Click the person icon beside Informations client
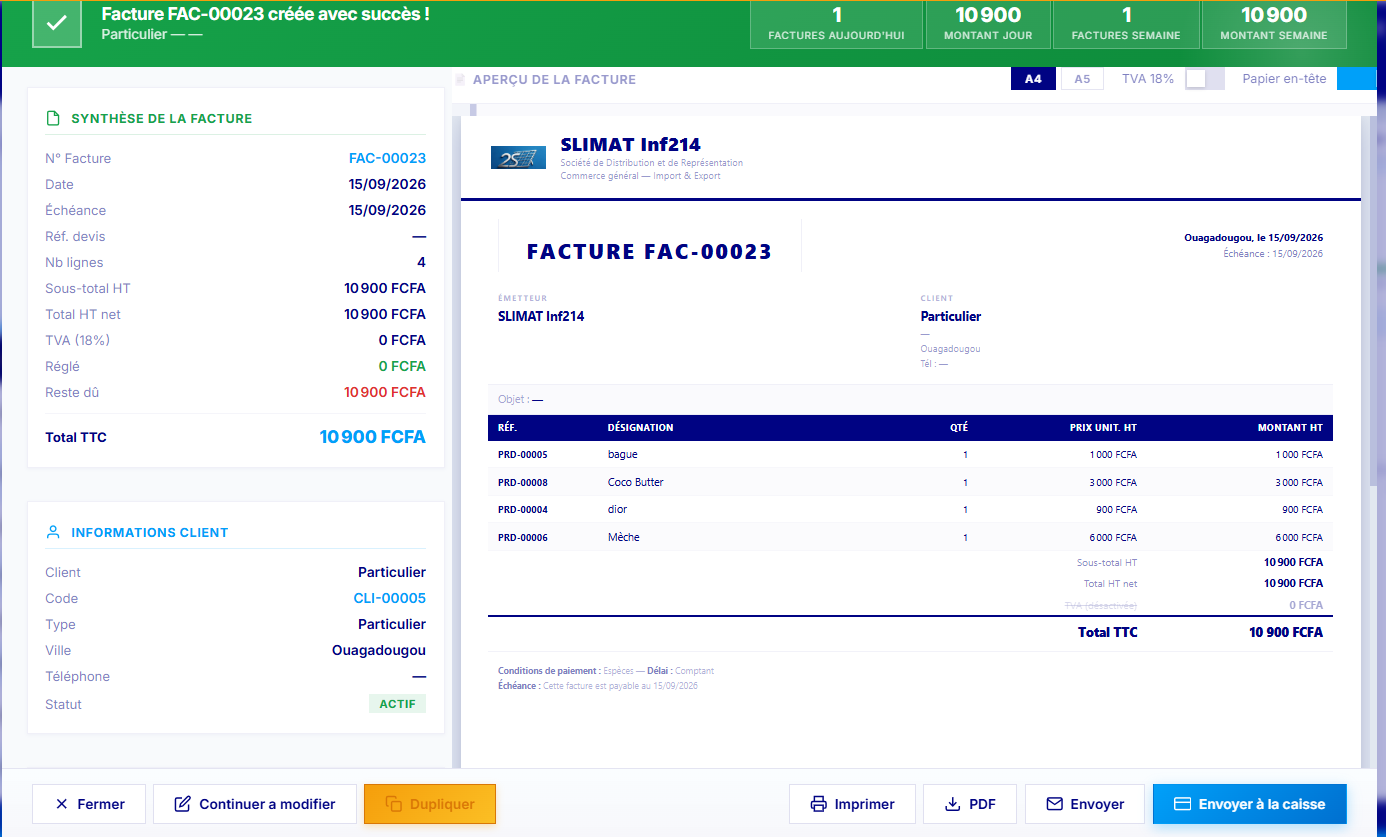1386x837 pixels. click(x=53, y=532)
